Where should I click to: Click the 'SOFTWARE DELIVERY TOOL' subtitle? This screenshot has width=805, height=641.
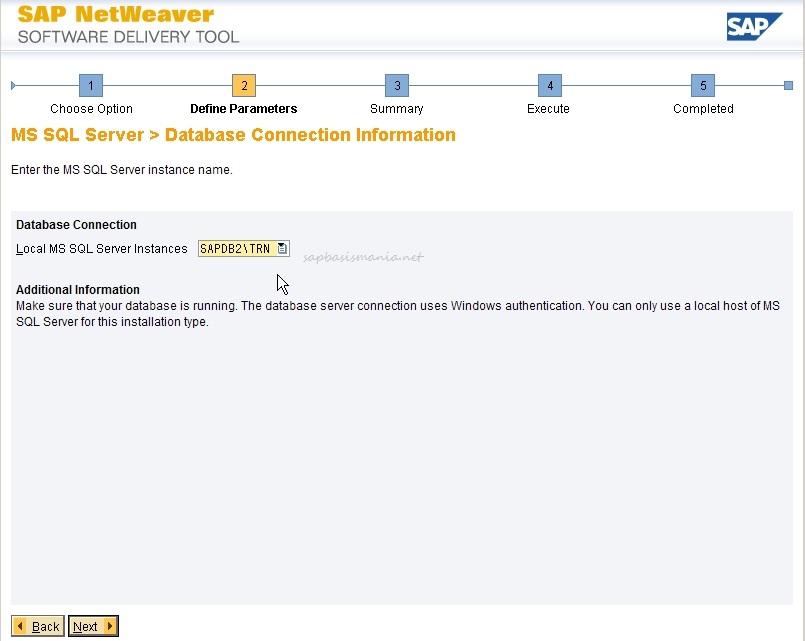128,37
